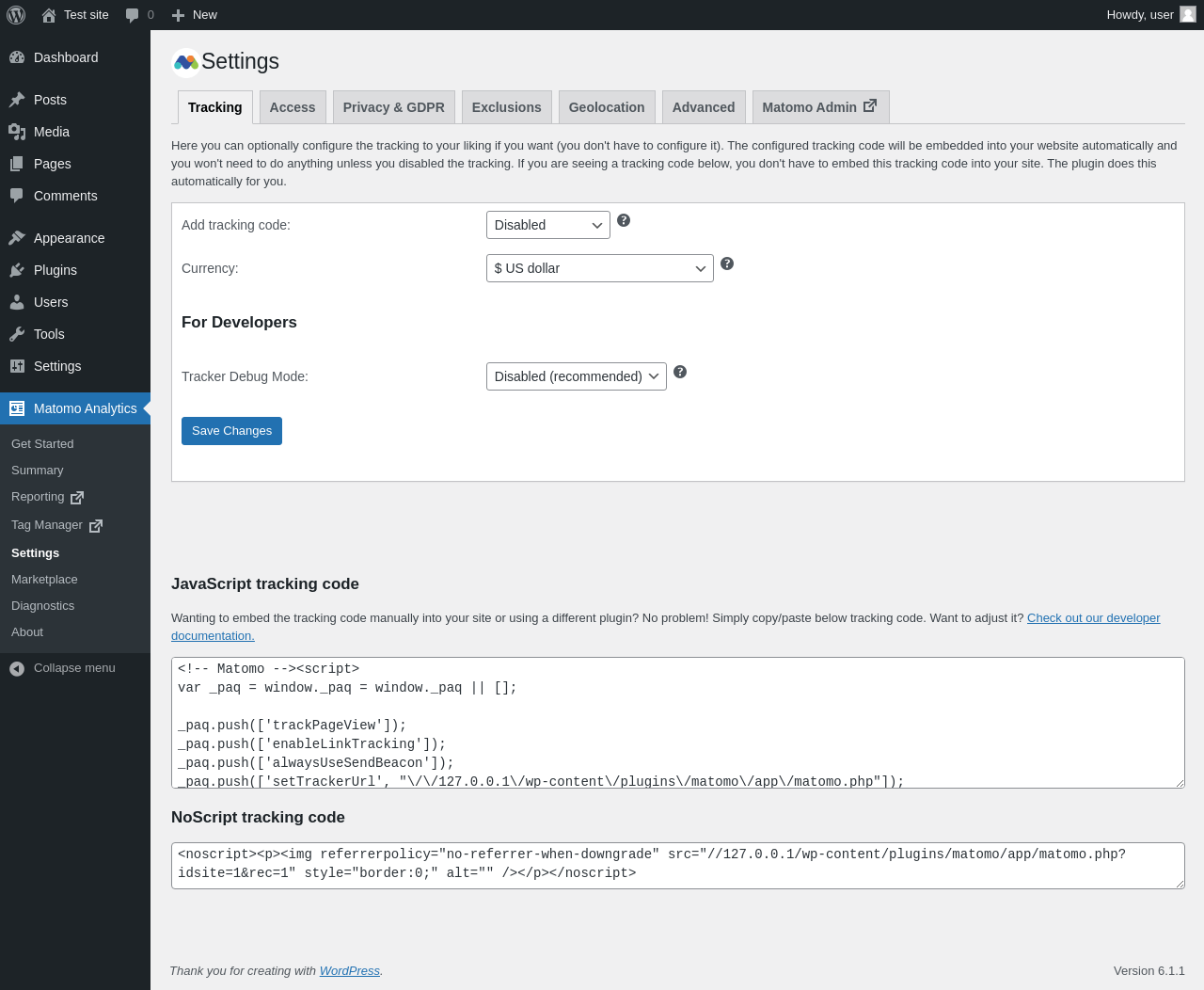Open the Matomo Admin external tab
Image resolution: width=1204 pixels, height=990 pixels.
pos(819,107)
